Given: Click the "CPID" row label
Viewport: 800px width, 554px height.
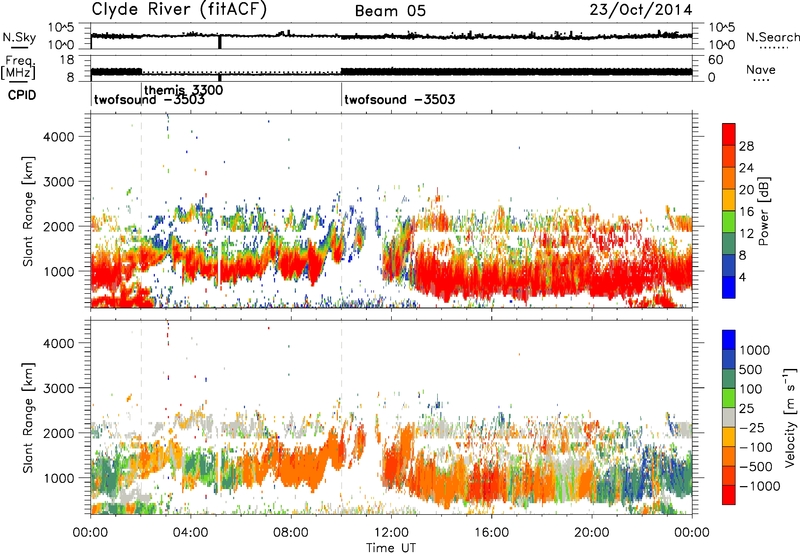Looking at the screenshot, I should [22, 95].
